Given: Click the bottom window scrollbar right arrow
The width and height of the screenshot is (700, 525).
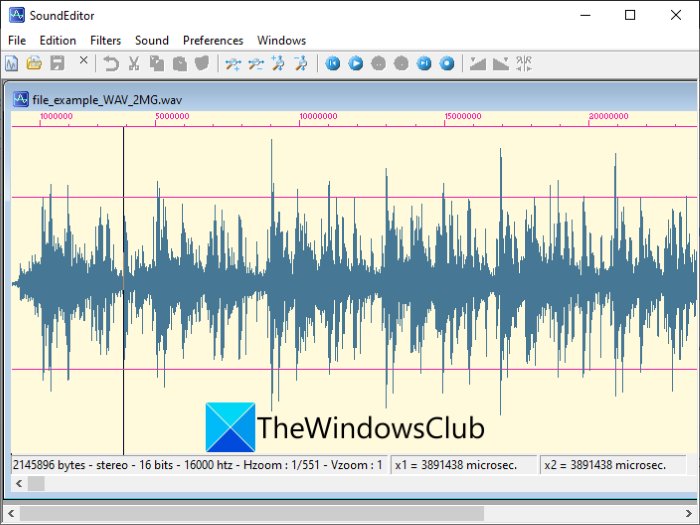Looking at the screenshot, I should point(689,513).
